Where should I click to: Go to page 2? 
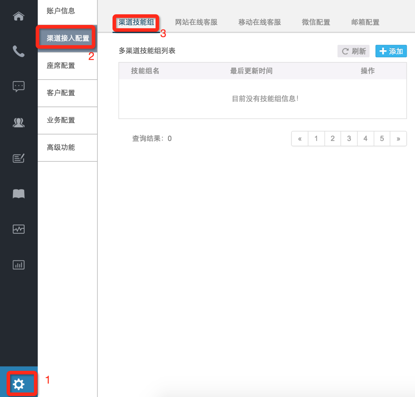click(332, 139)
